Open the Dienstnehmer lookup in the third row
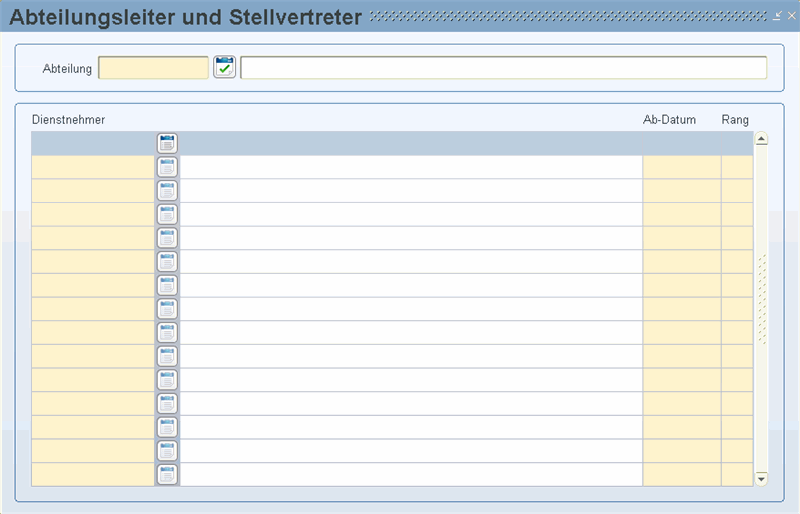The width and height of the screenshot is (800, 514). click(x=167, y=190)
